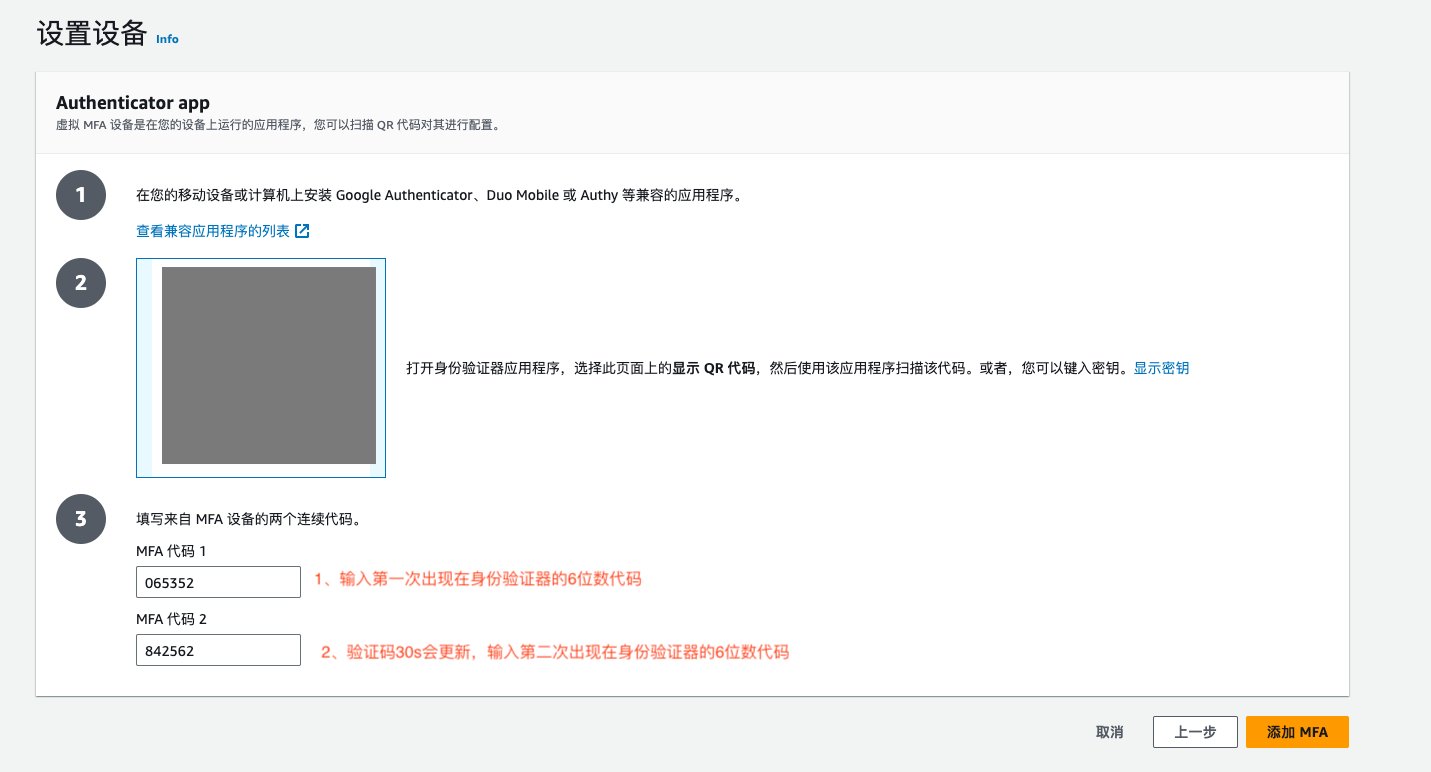Click the step 3 numbered circle
Viewport: 1431px width, 772px height.
(81, 519)
